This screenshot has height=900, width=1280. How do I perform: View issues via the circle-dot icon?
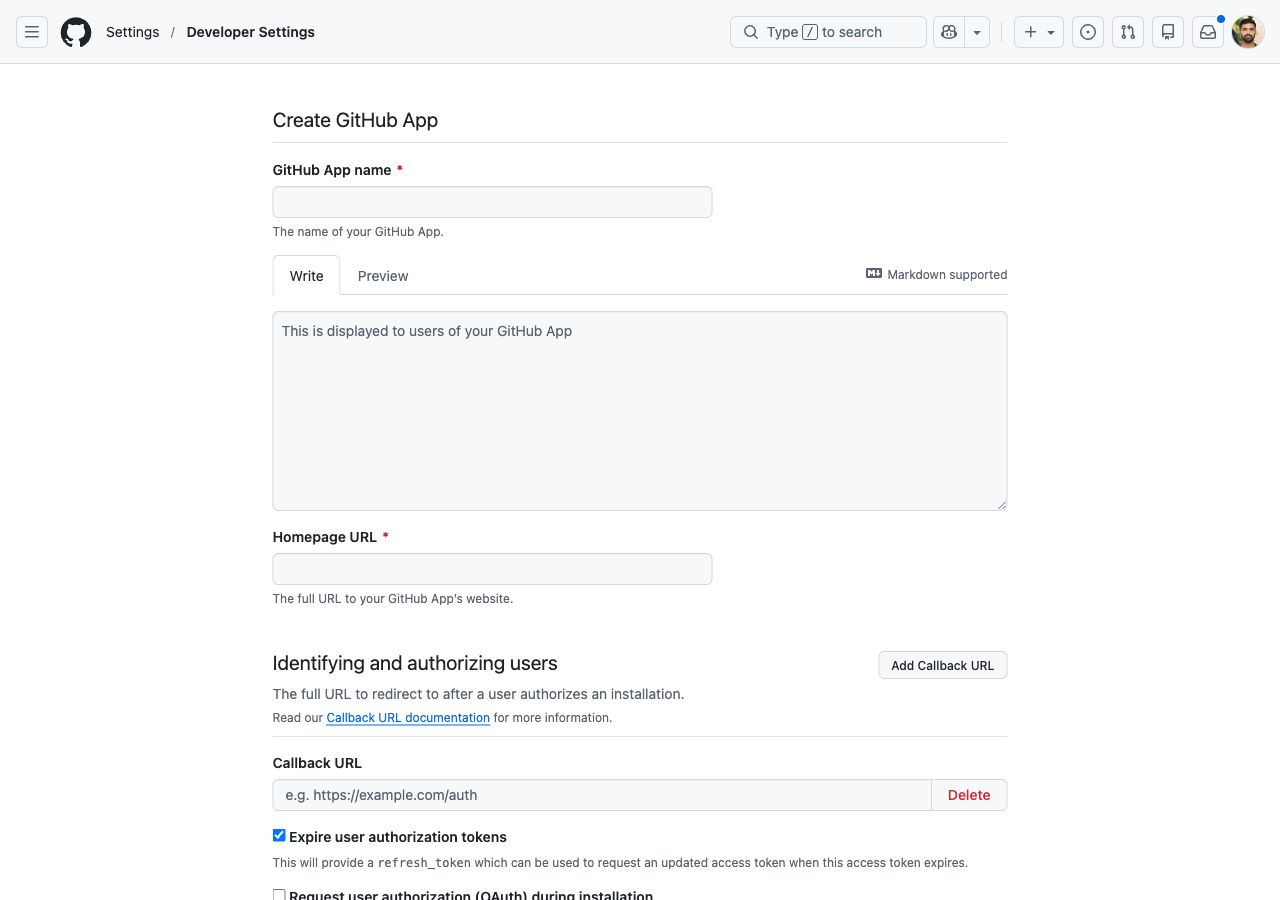point(1088,32)
